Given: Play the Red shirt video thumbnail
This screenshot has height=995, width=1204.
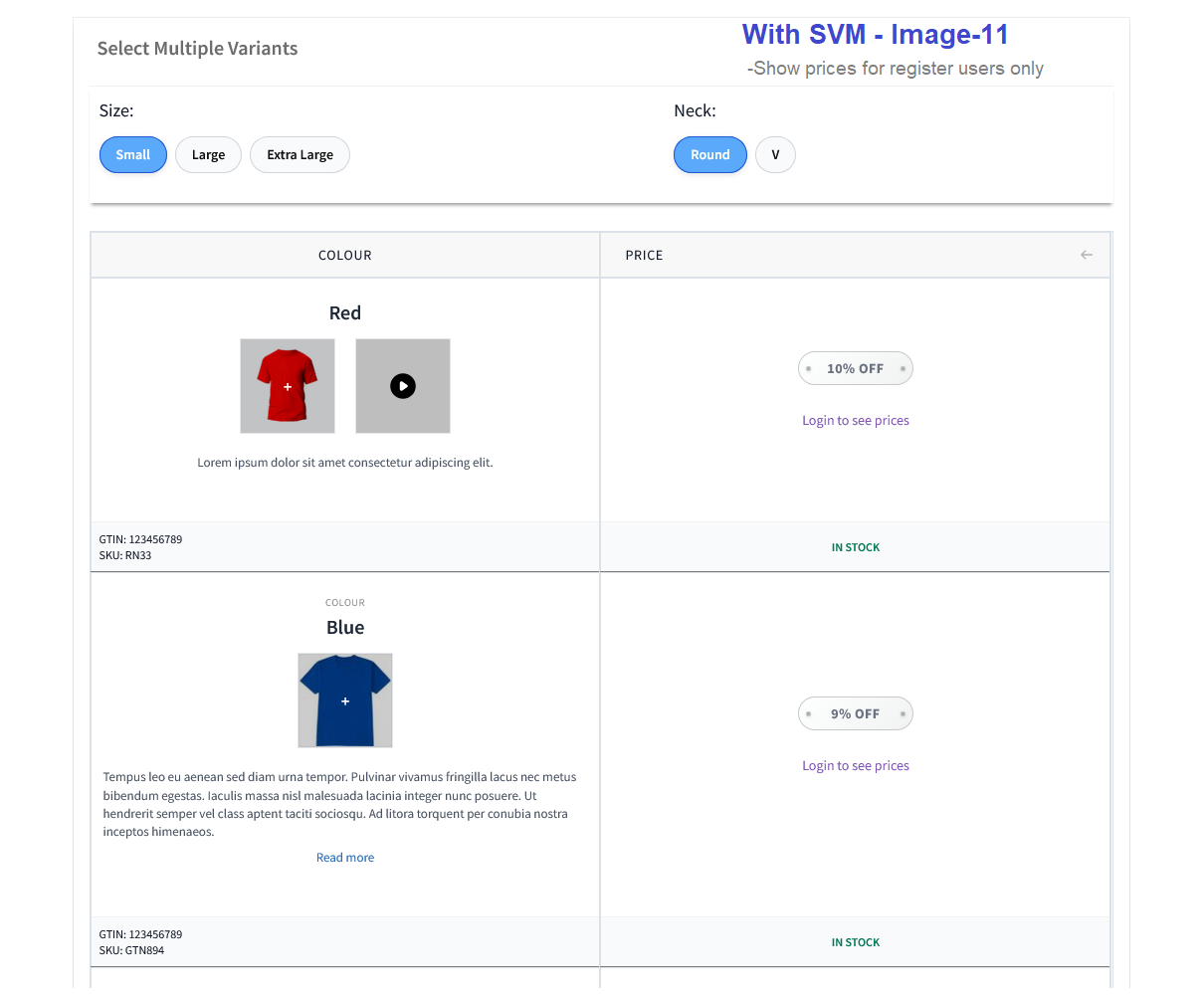Looking at the screenshot, I should pyautogui.click(x=403, y=386).
